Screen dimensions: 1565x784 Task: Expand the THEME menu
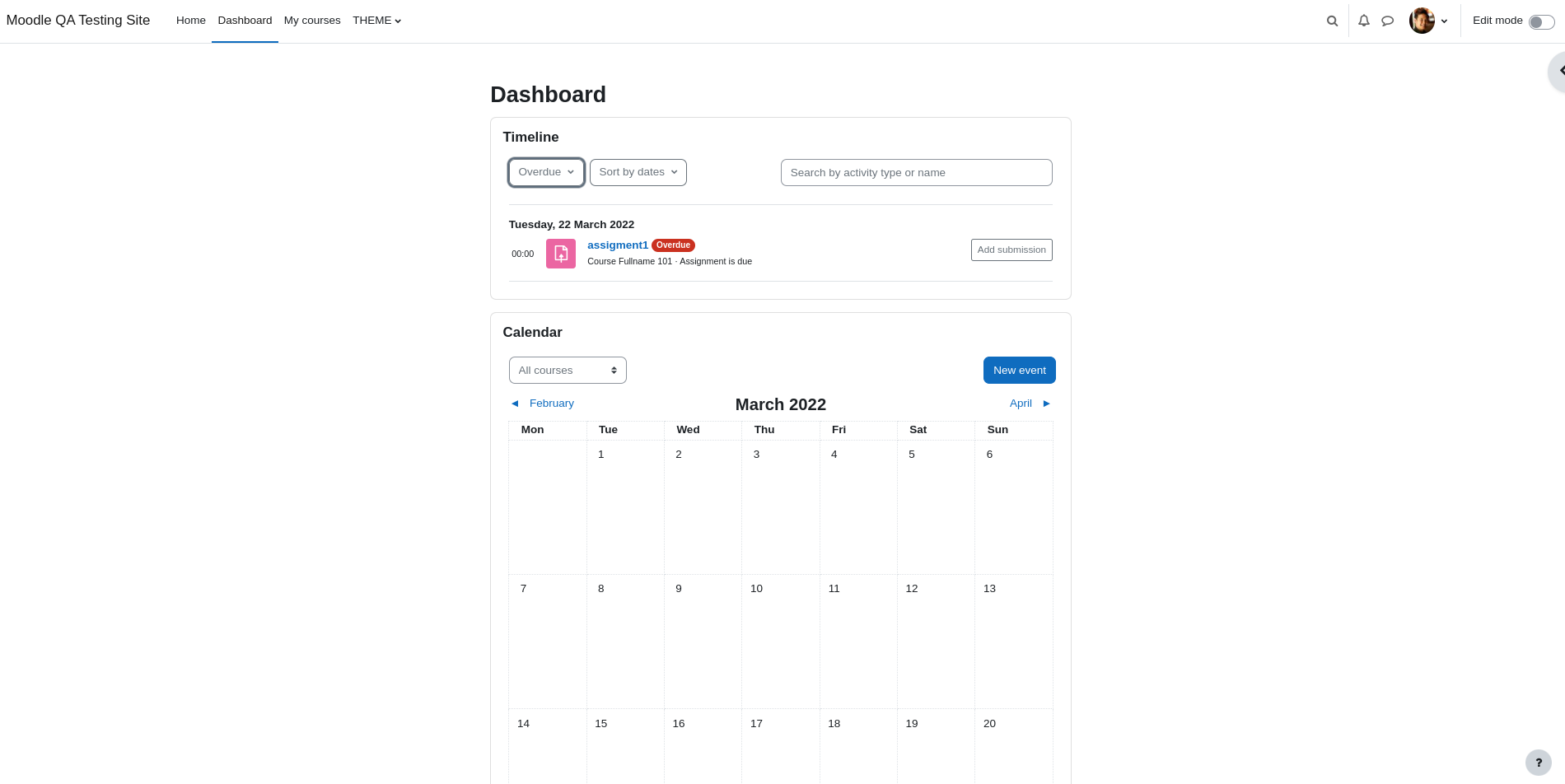pyautogui.click(x=376, y=21)
